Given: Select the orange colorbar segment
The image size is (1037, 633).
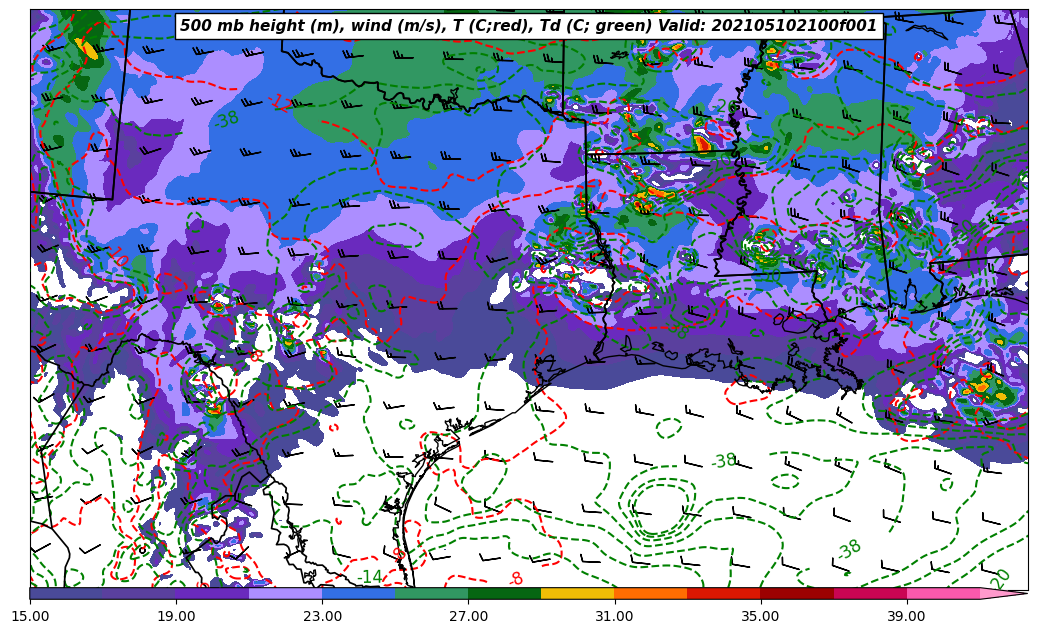Looking at the screenshot, I should pos(650,593).
